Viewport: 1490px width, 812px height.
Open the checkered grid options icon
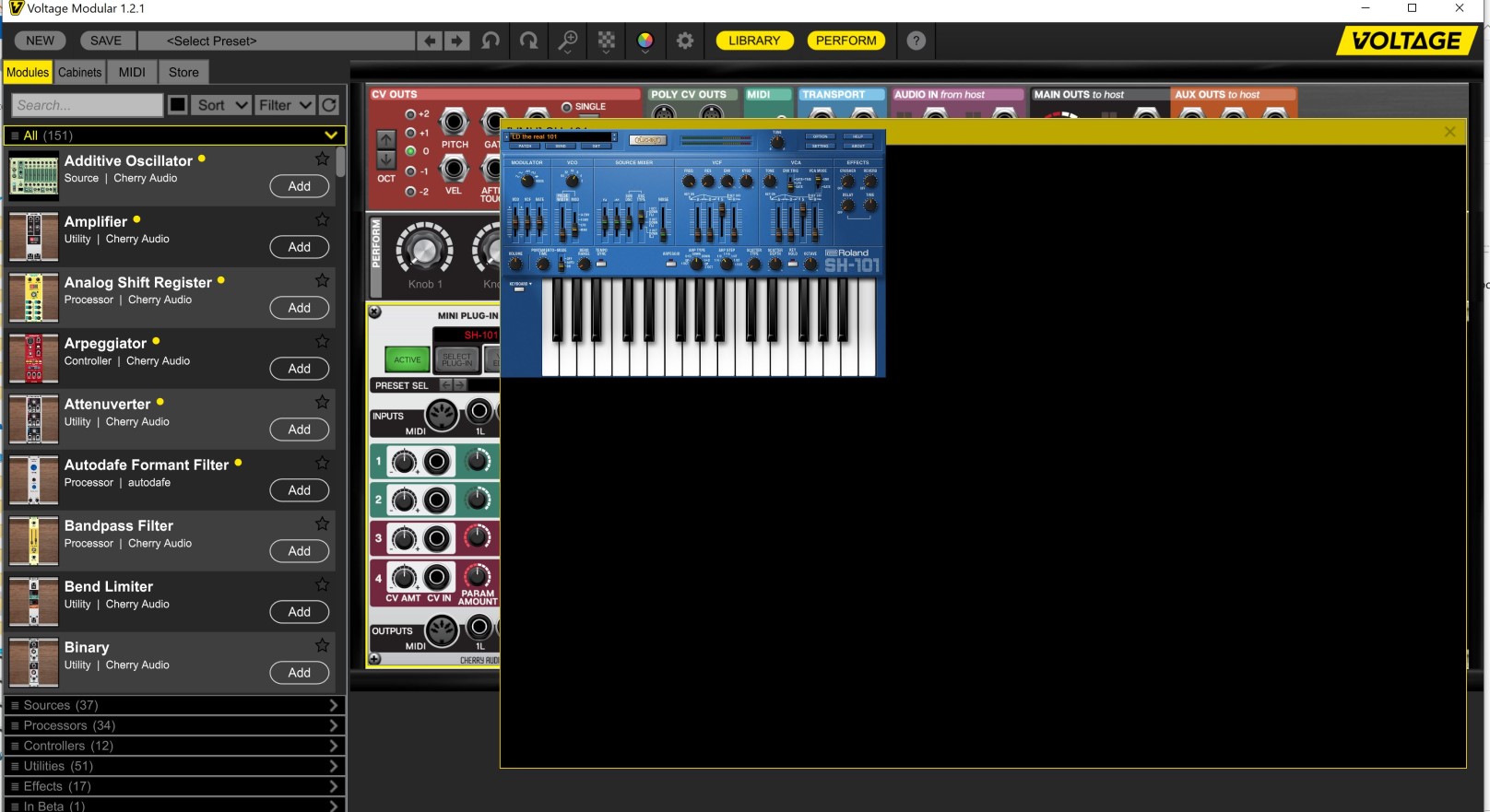tap(607, 41)
